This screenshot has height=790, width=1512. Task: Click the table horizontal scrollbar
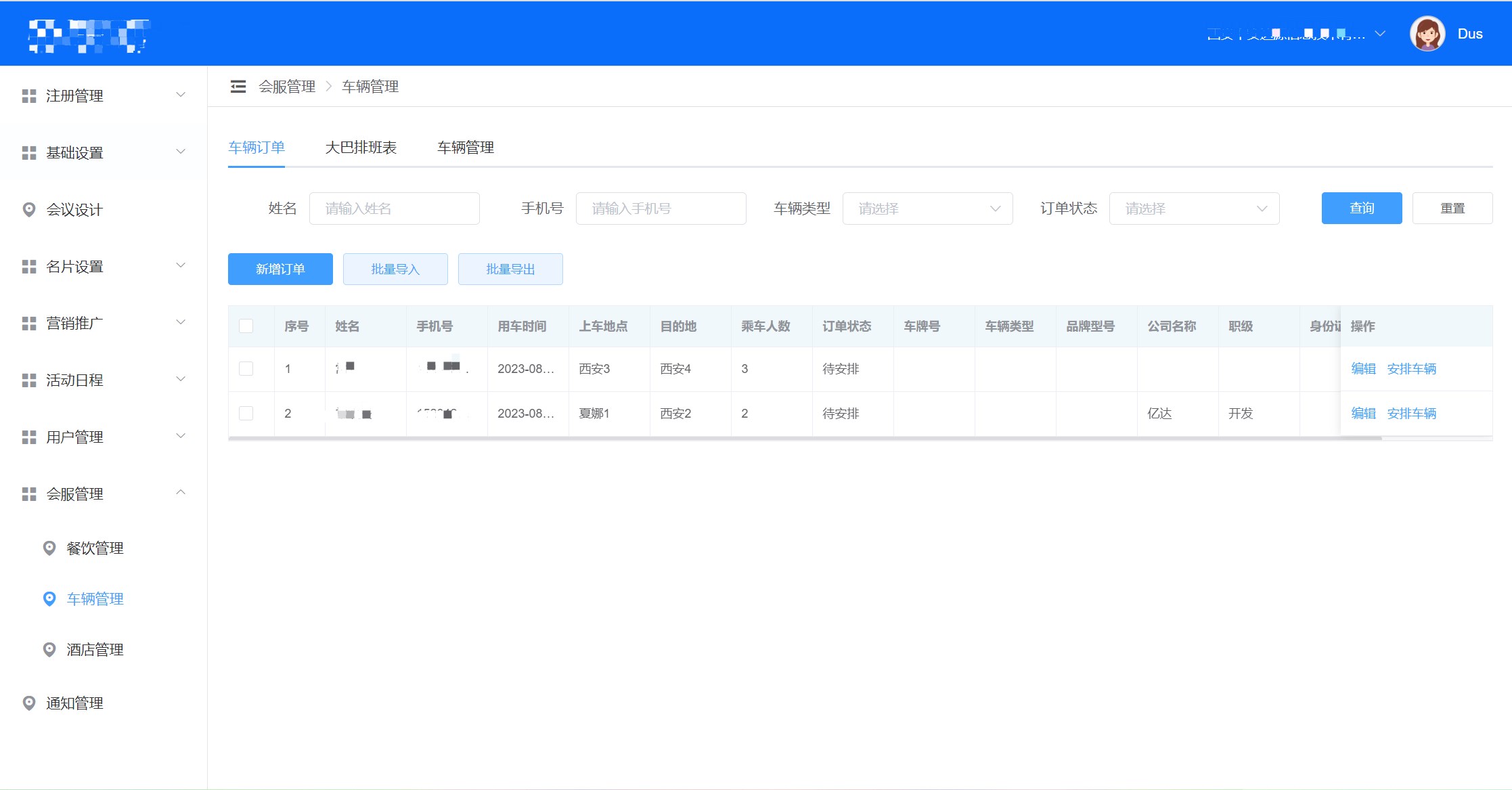(x=805, y=439)
